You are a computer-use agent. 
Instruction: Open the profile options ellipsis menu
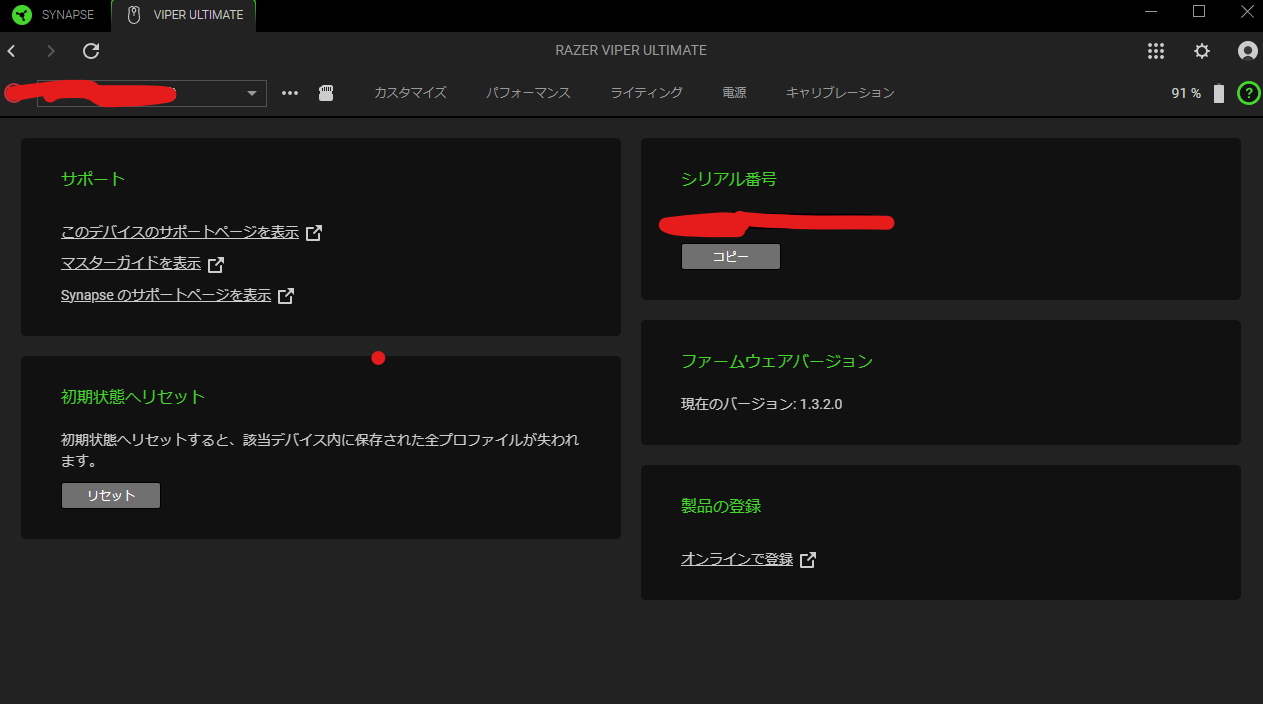[290, 93]
